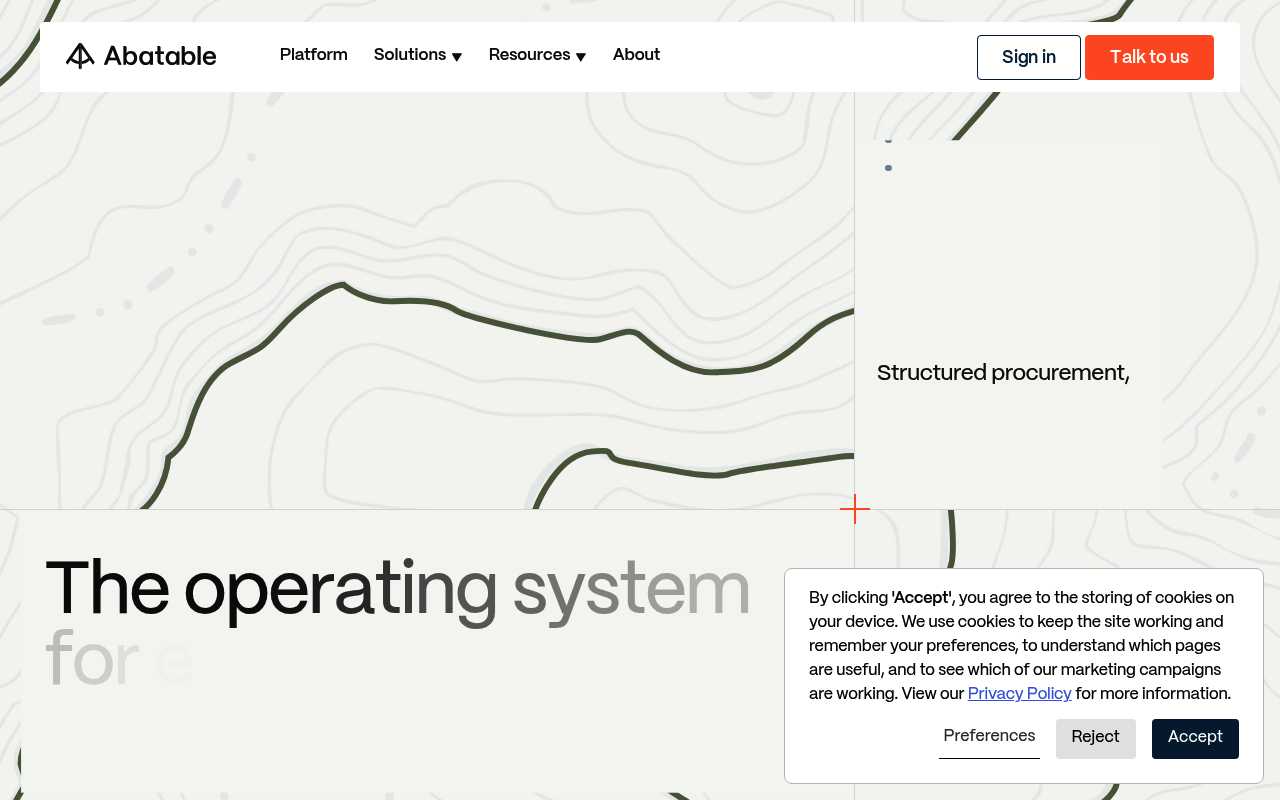
Task: Open the Platform page
Action: [x=314, y=55]
